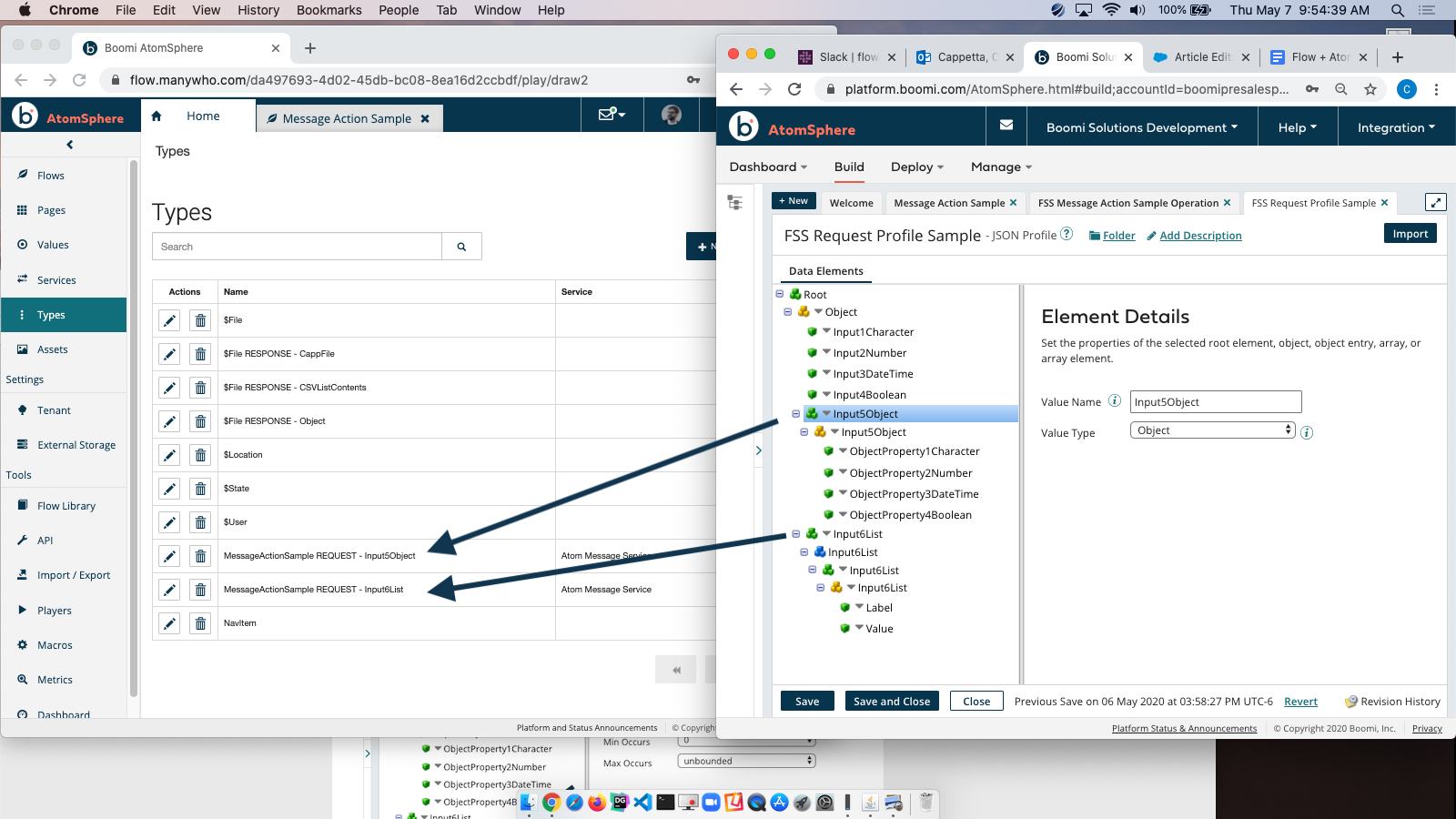1456x819 pixels.
Task: Click the search magnifier button in Types
Action: (461, 247)
